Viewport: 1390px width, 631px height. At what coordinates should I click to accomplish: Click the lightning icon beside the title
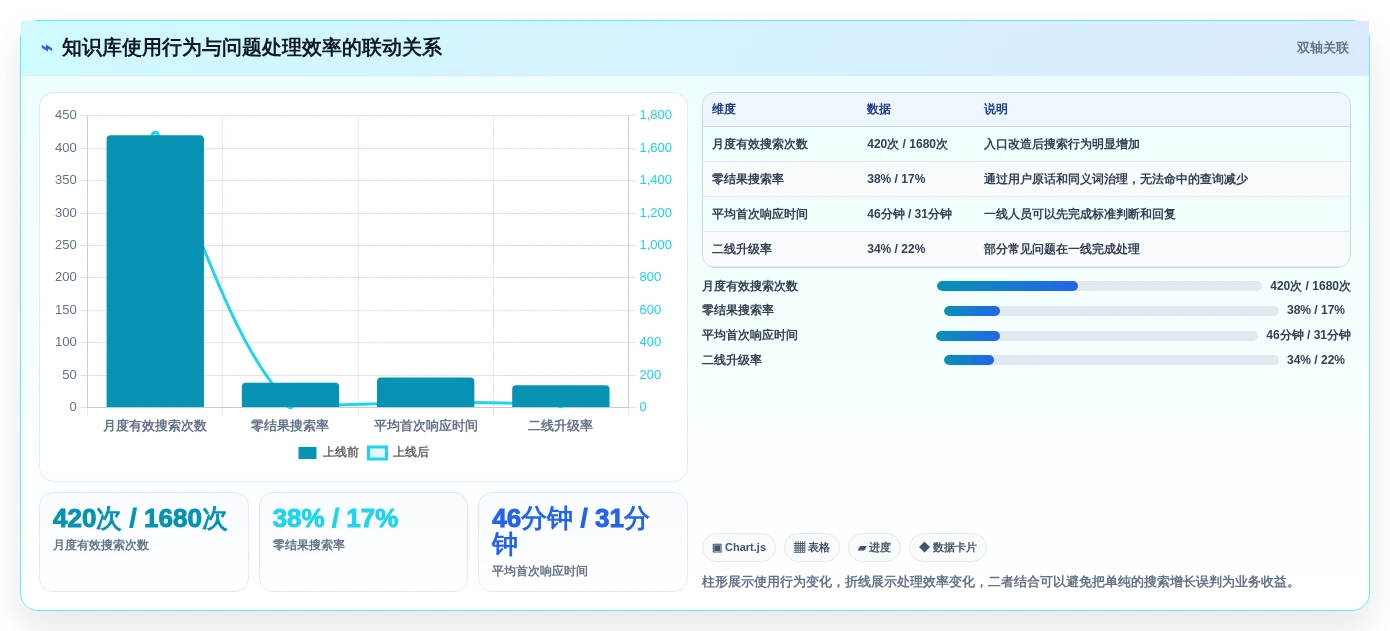(x=47, y=48)
